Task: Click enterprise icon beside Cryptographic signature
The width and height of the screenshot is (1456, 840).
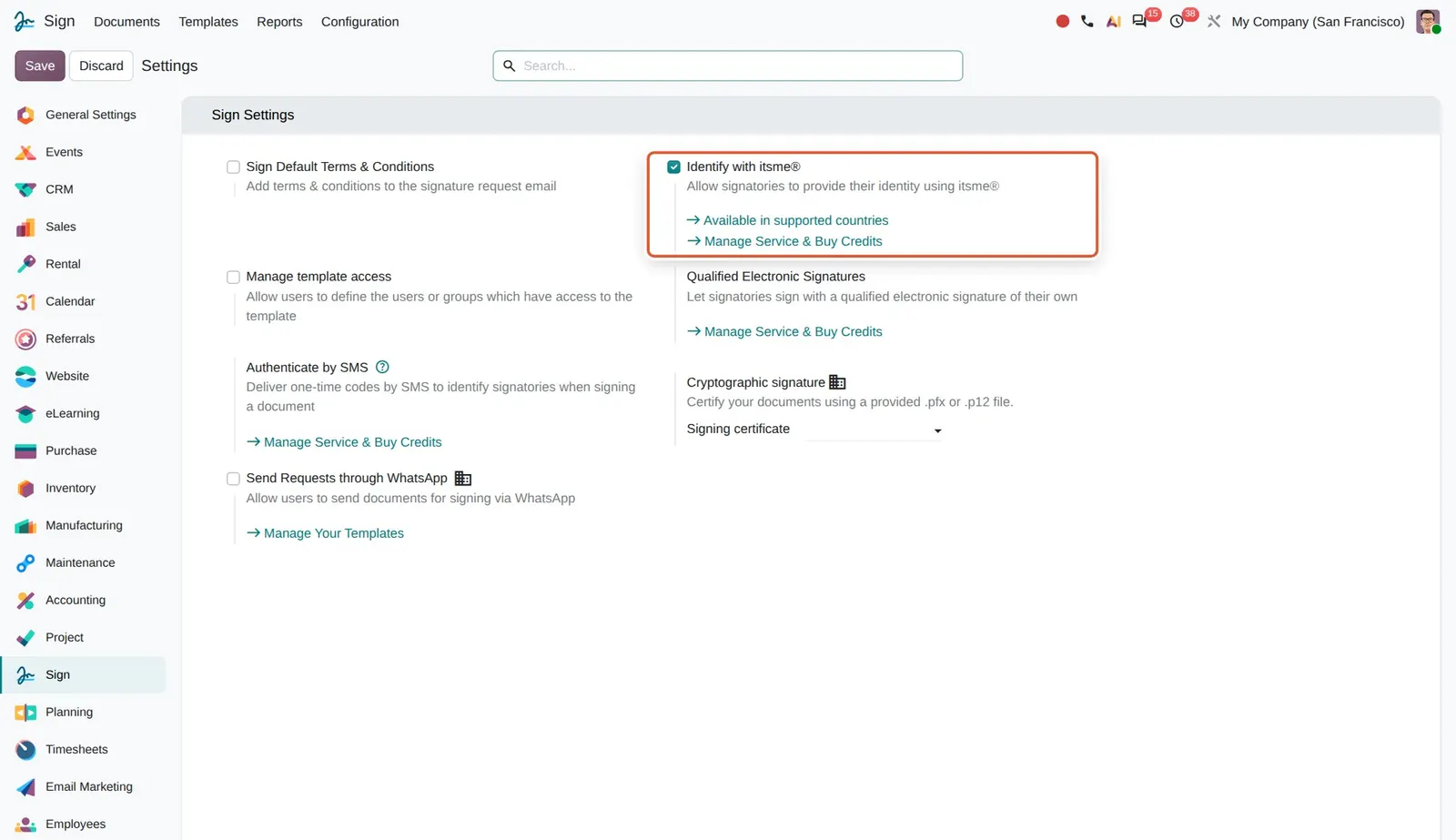Action: pyautogui.click(x=837, y=382)
